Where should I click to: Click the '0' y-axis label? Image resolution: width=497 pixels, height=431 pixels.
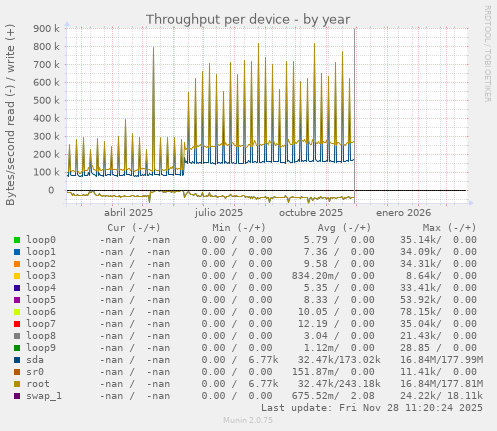(x=51, y=190)
